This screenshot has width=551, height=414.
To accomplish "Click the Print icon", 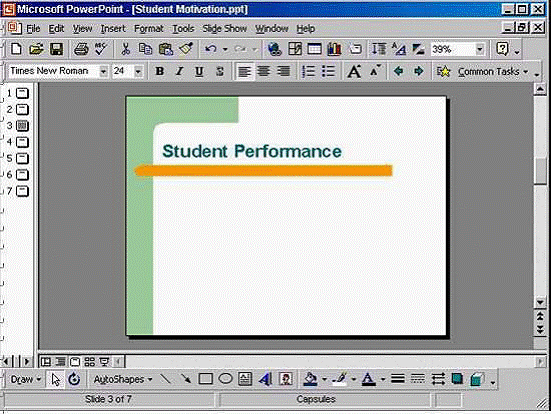I will point(81,49).
